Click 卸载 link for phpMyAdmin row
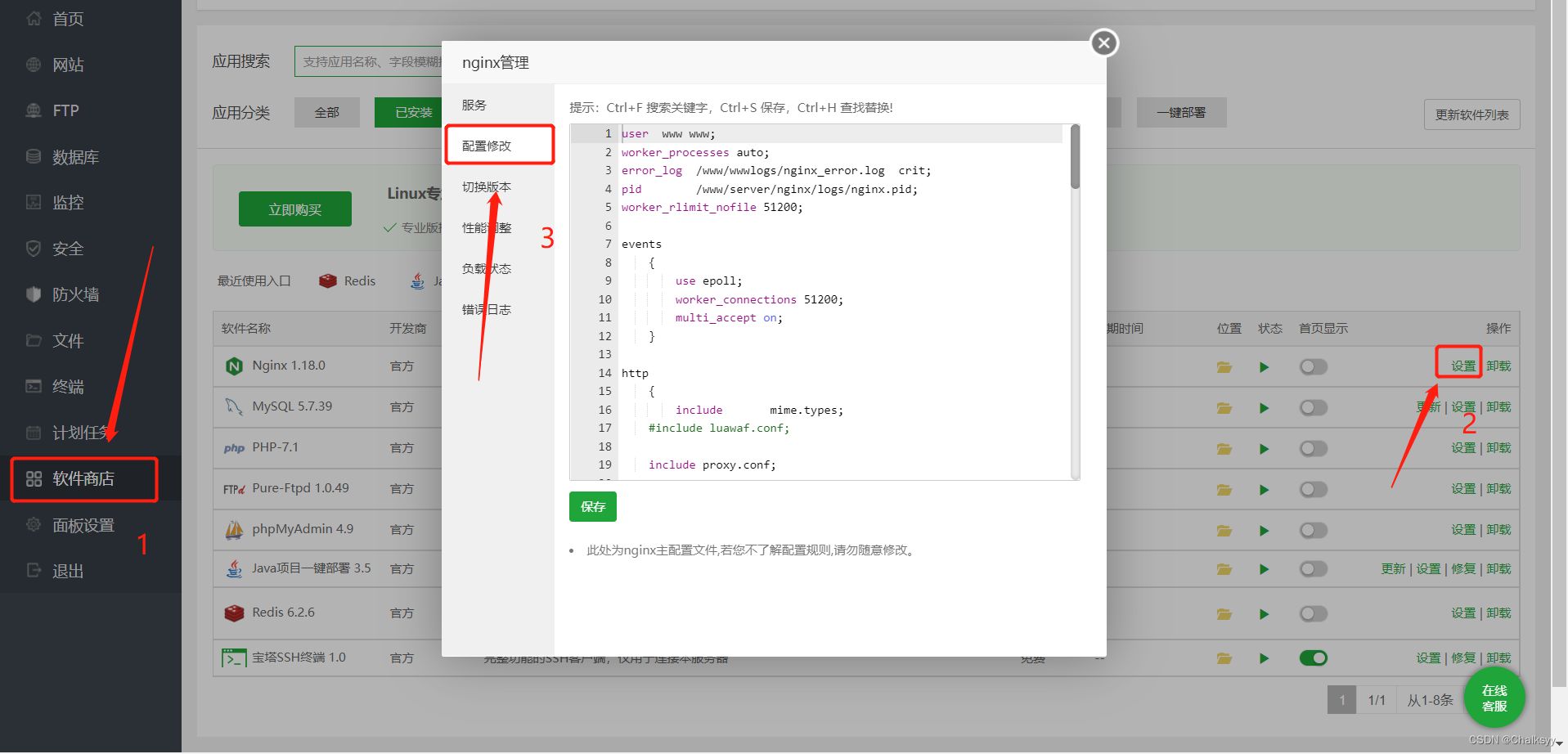This screenshot has height=754, width=1568. tap(1498, 530)
